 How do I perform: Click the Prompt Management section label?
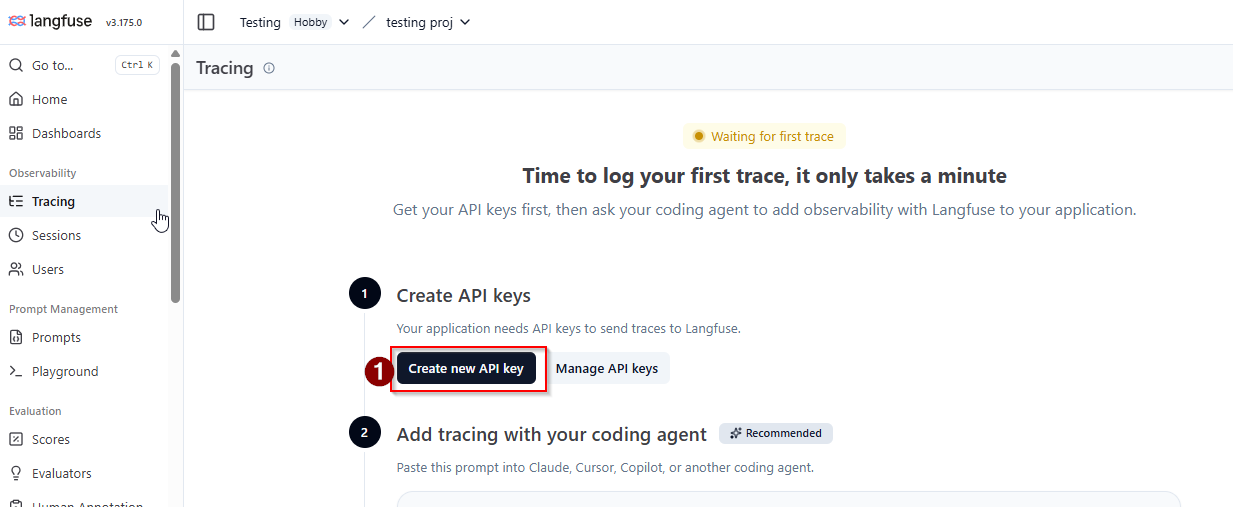tap(63, 309)
